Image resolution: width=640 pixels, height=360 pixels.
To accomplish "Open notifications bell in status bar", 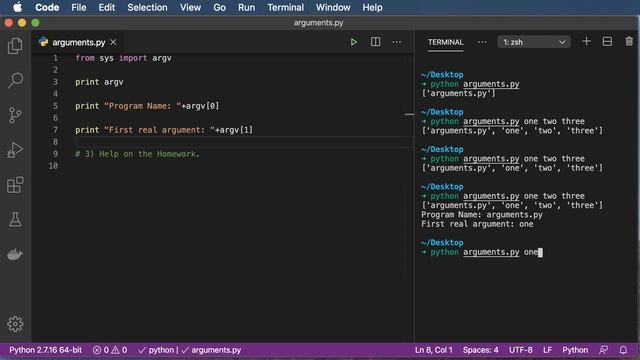I will click(623, 350).
